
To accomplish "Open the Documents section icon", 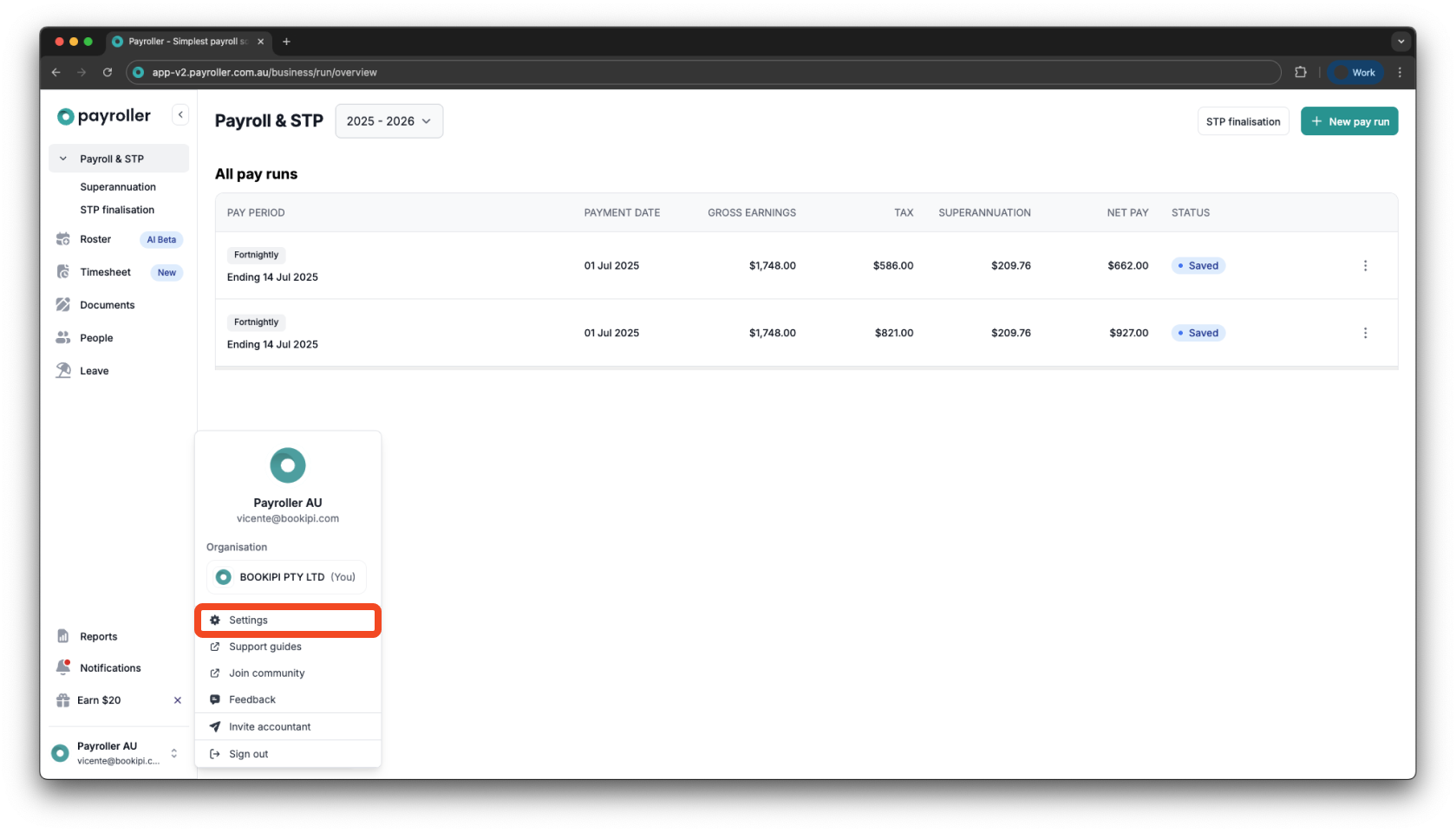I will coord(63,304).
